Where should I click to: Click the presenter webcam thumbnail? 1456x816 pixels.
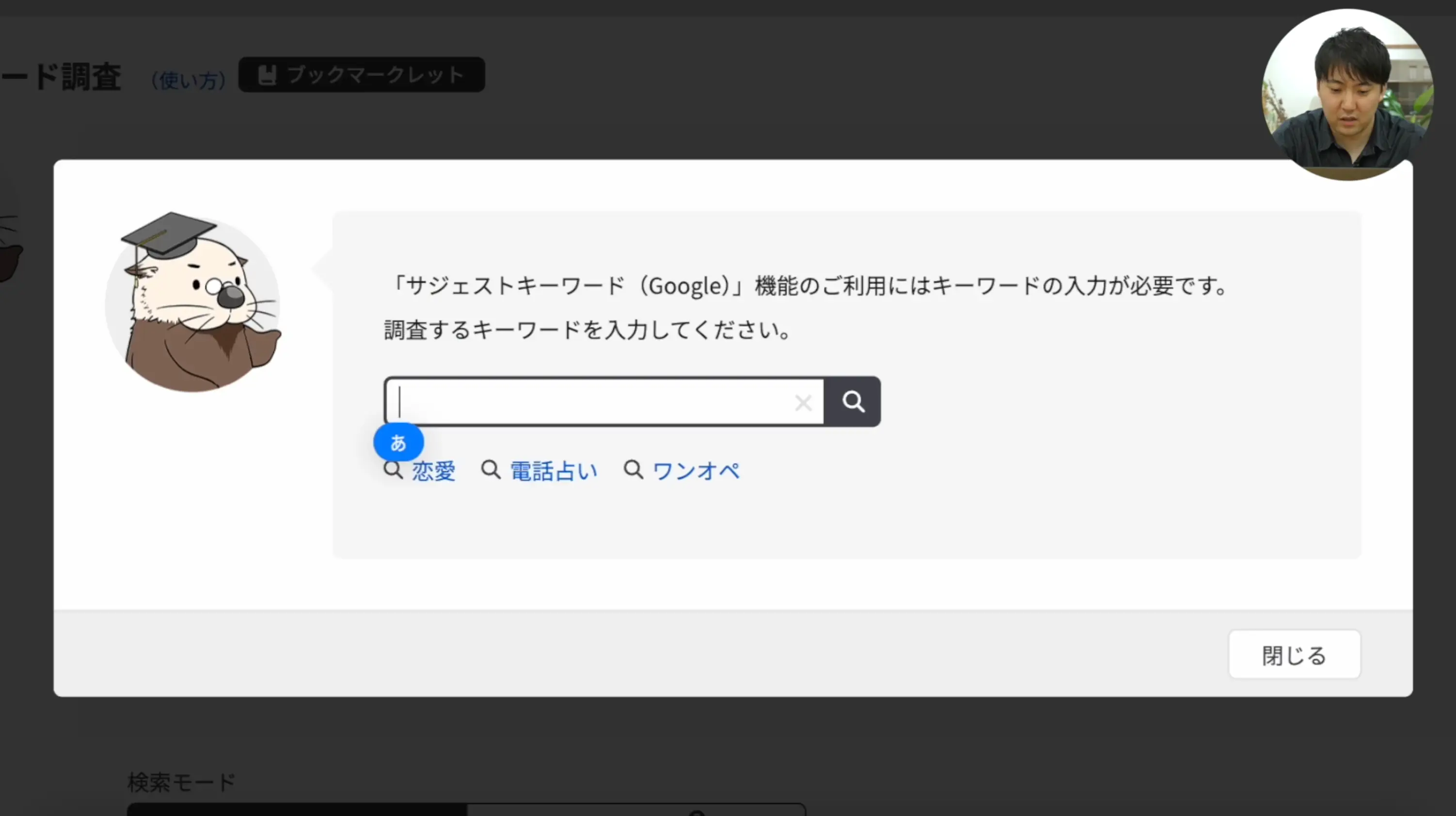1348,94
